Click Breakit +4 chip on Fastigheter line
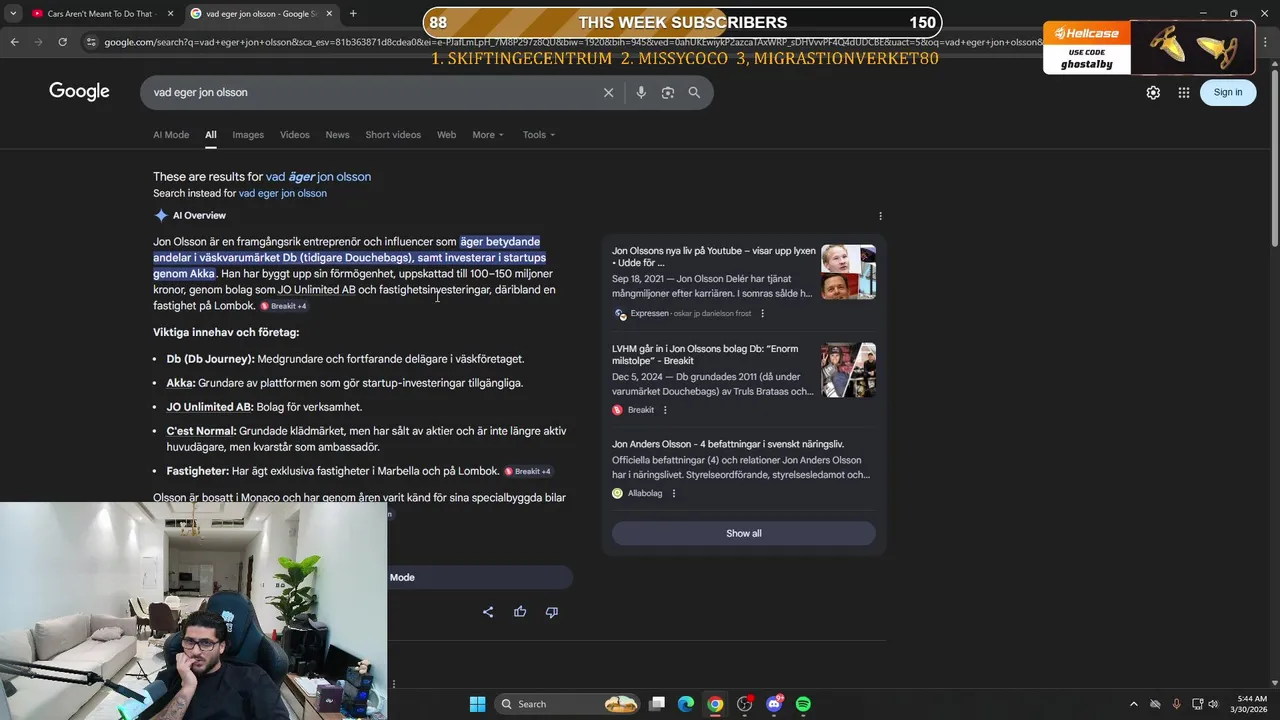This screenshot has width=1280, height=720. coord(528,471)
